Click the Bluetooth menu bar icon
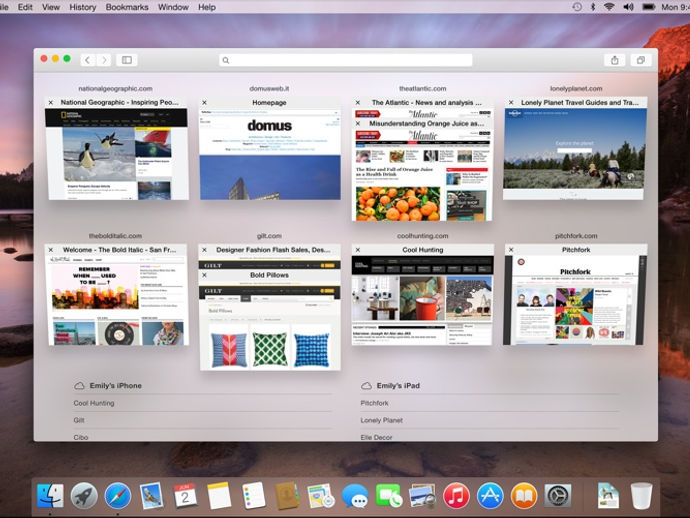The width and height of the screenshot is (690, 518). click(593, 7)
